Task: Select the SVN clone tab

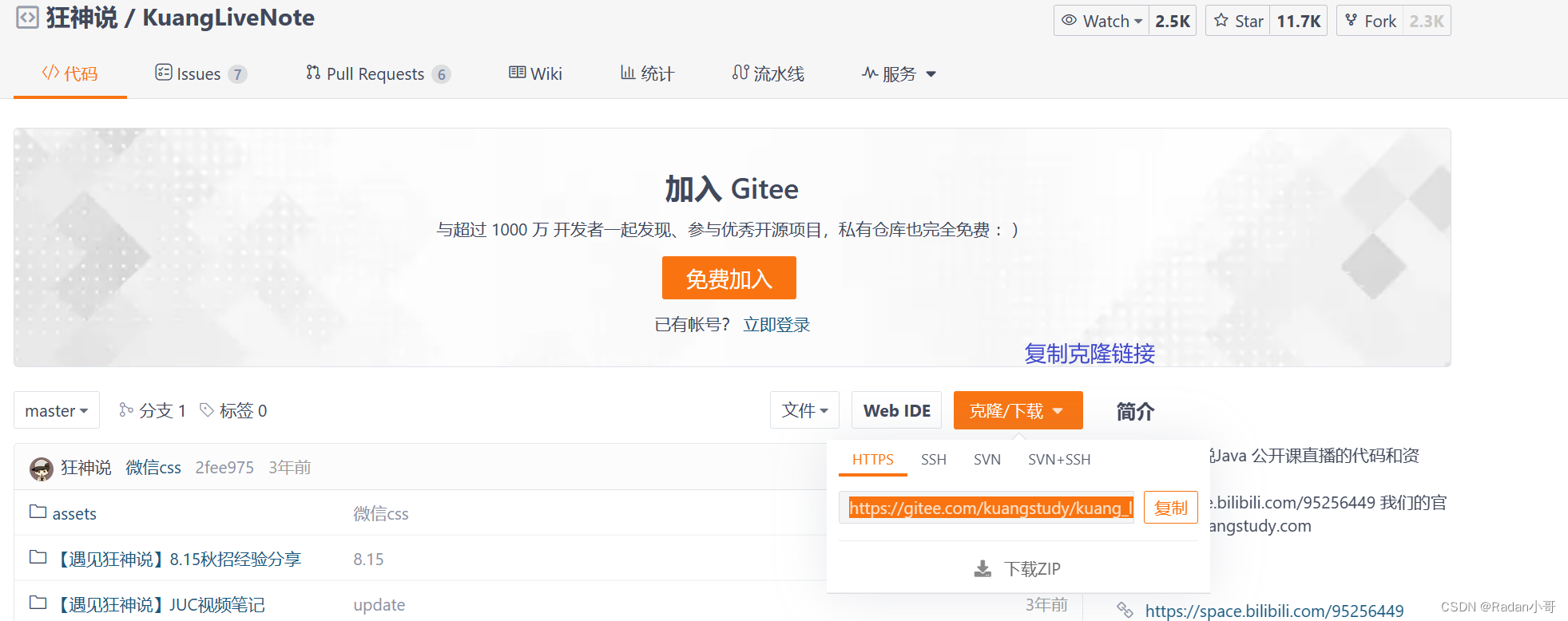Action: [987, 460]
